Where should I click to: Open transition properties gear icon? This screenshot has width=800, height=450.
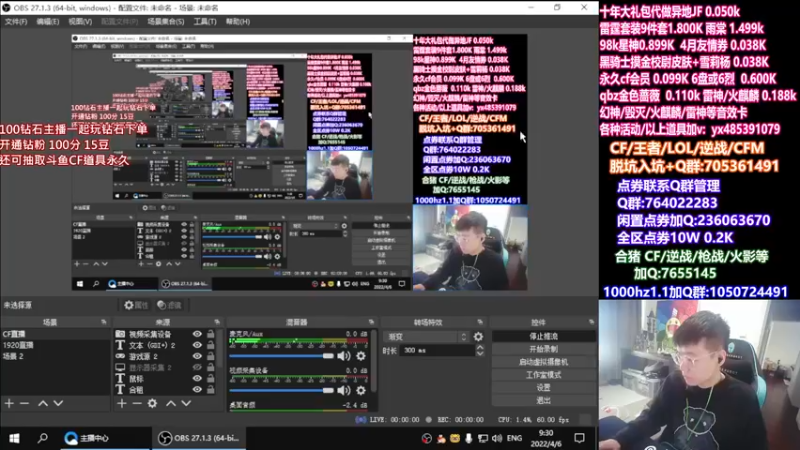pyautogui.click(x=478, y=337)
